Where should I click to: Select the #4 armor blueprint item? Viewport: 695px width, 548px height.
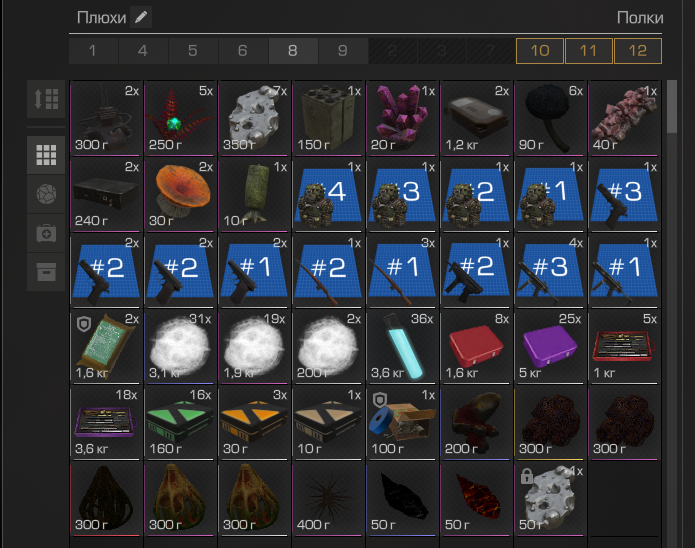click(328, 194)
